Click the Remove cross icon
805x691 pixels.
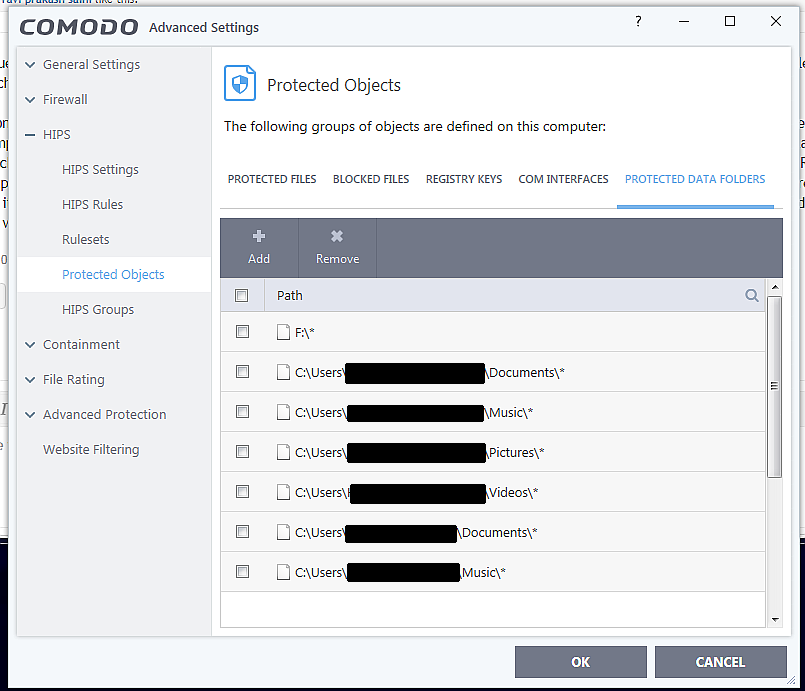point(337,236)
